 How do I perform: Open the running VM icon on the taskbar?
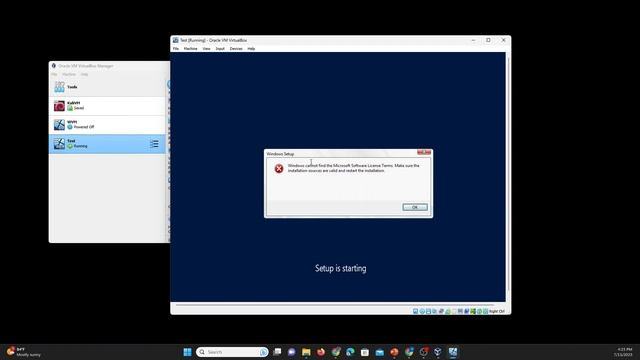coord(453,352)
